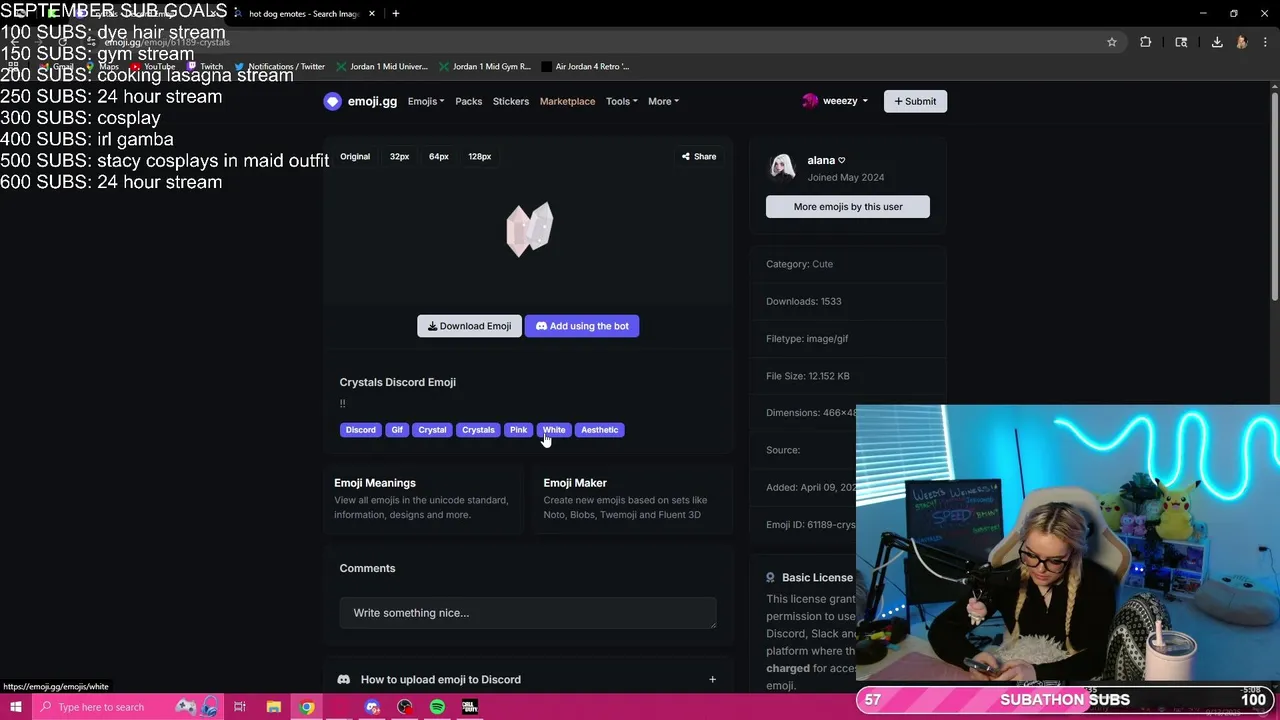
Task: Click the crystals emoji preview image
Action: click(529, 229)
